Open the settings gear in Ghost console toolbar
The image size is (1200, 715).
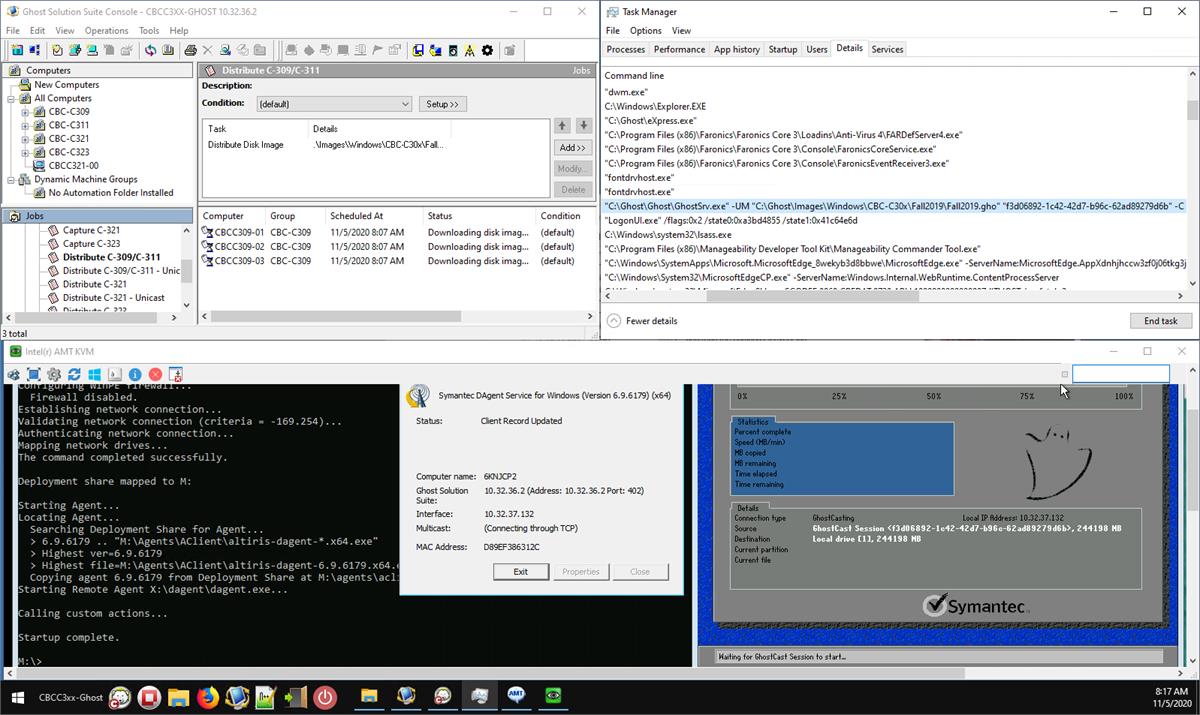pyautogui.click(x=486, y=50)
